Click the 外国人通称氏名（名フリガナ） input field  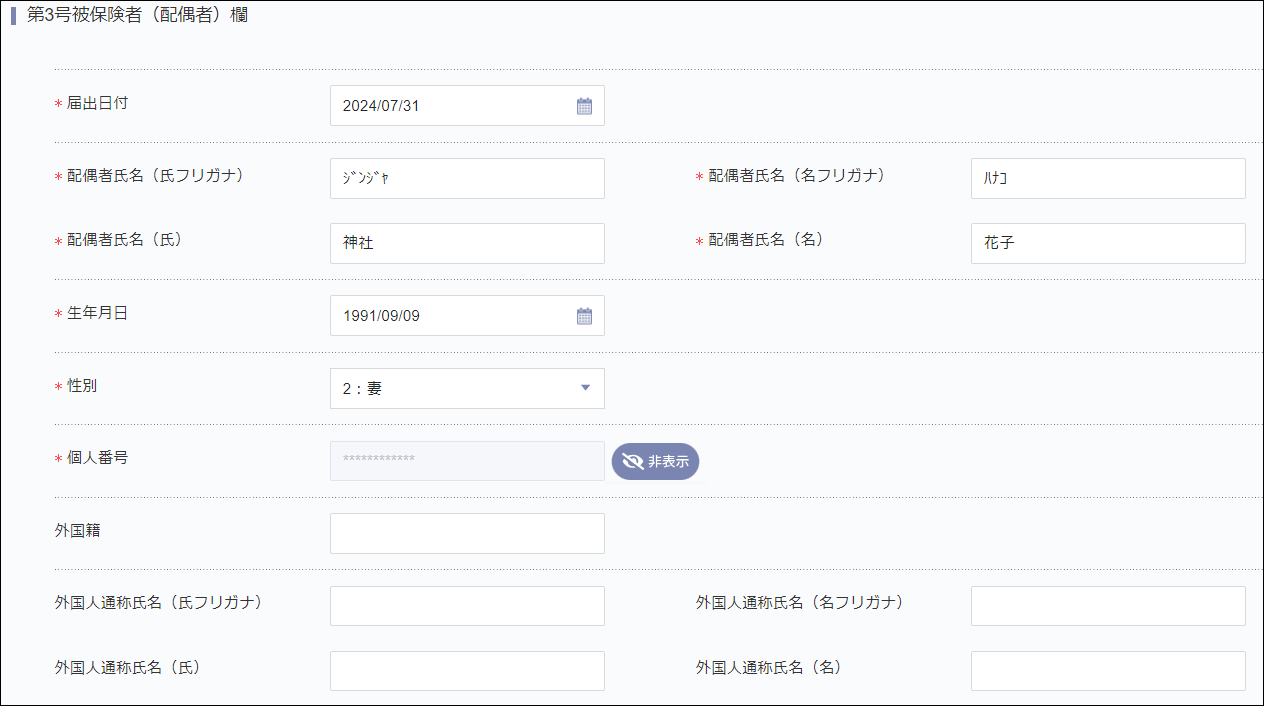(x=1108, y=605)
